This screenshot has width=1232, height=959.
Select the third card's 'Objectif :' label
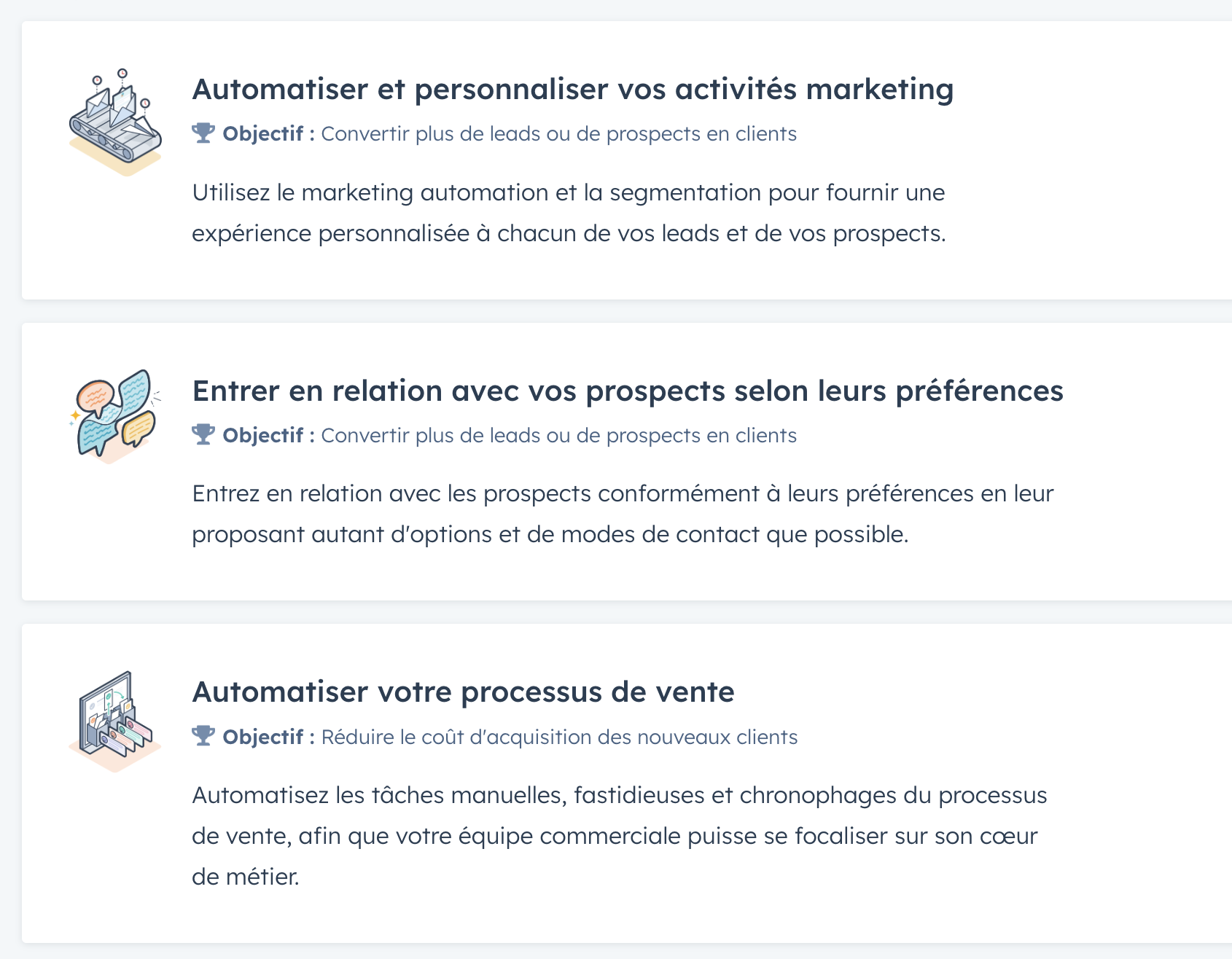tap(268, 737)
